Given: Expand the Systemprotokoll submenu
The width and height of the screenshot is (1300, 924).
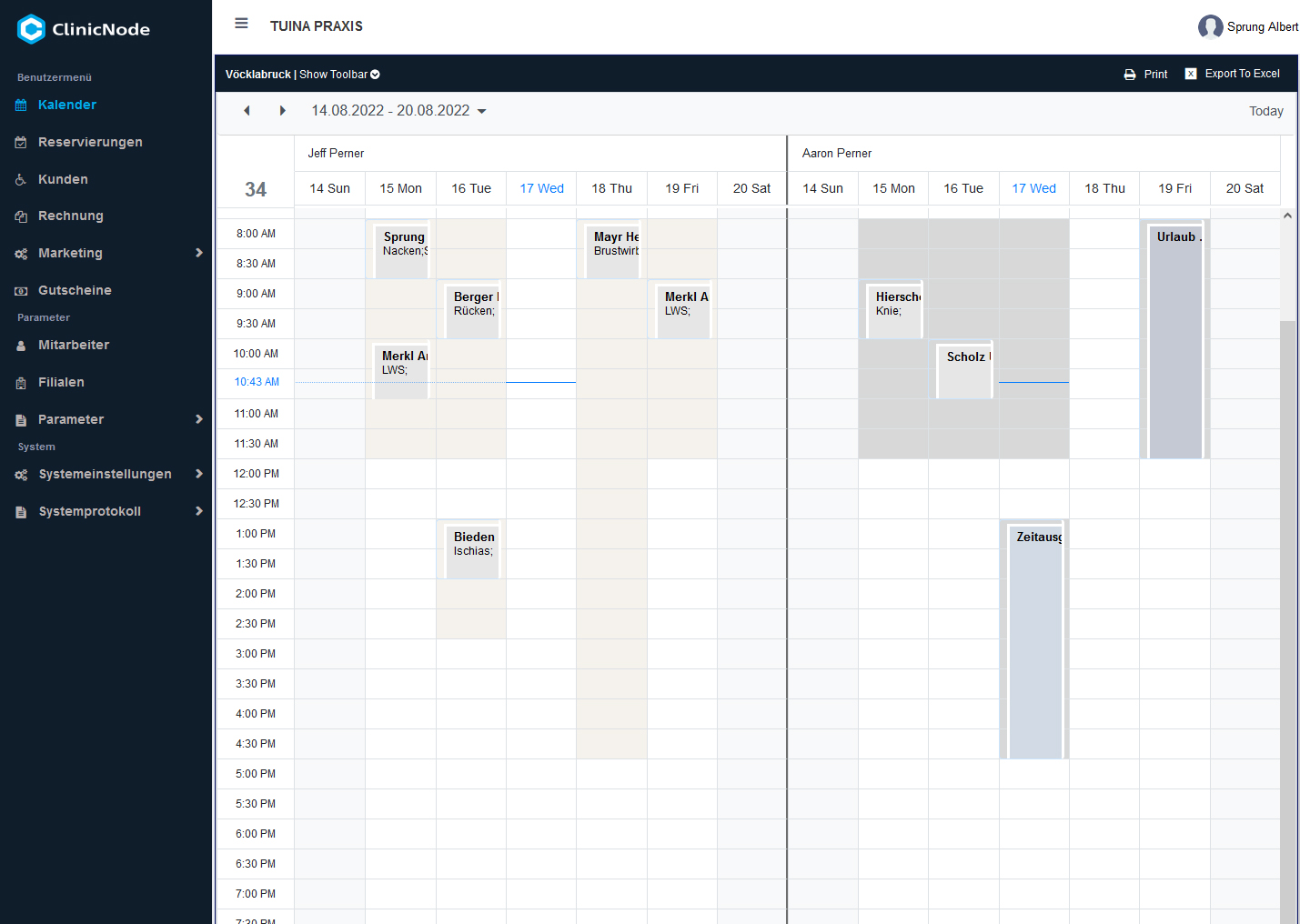Looking at the screenshot, I should coord(198,511).
